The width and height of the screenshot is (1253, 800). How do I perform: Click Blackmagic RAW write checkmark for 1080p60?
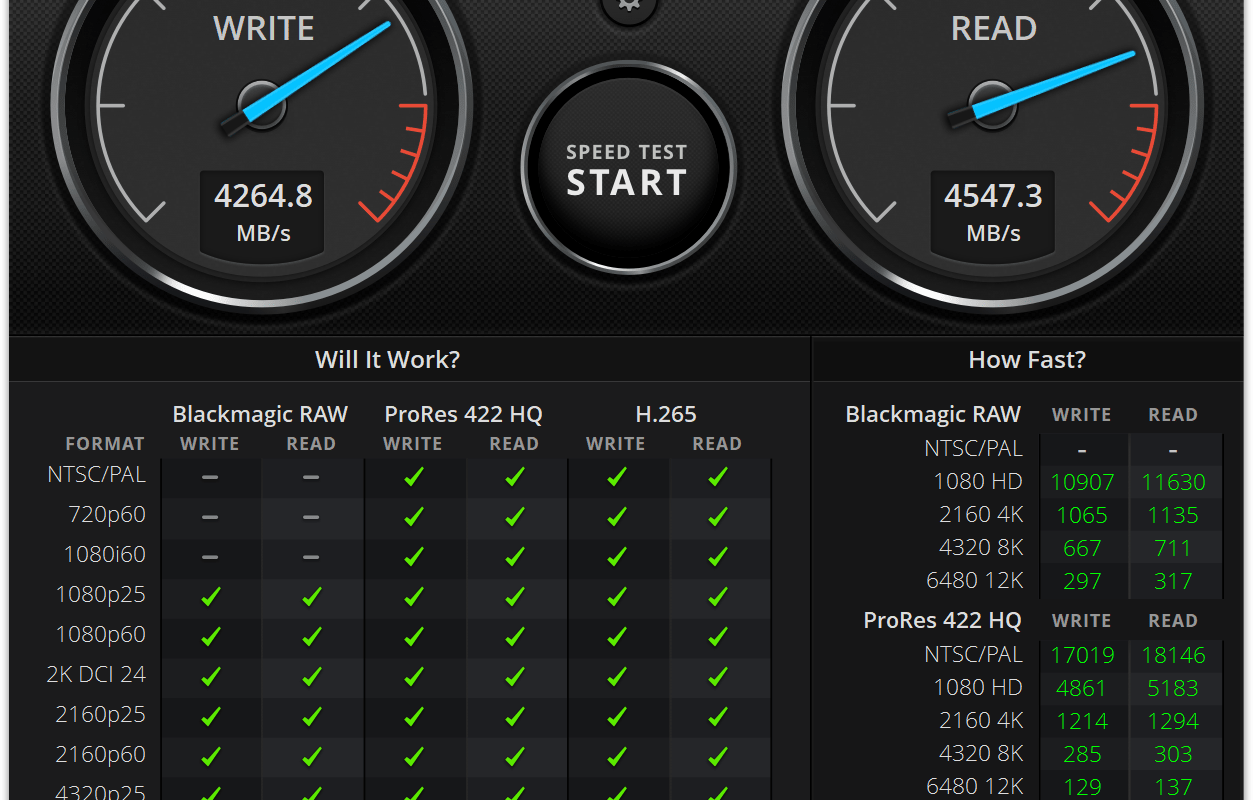click(210, 637)
